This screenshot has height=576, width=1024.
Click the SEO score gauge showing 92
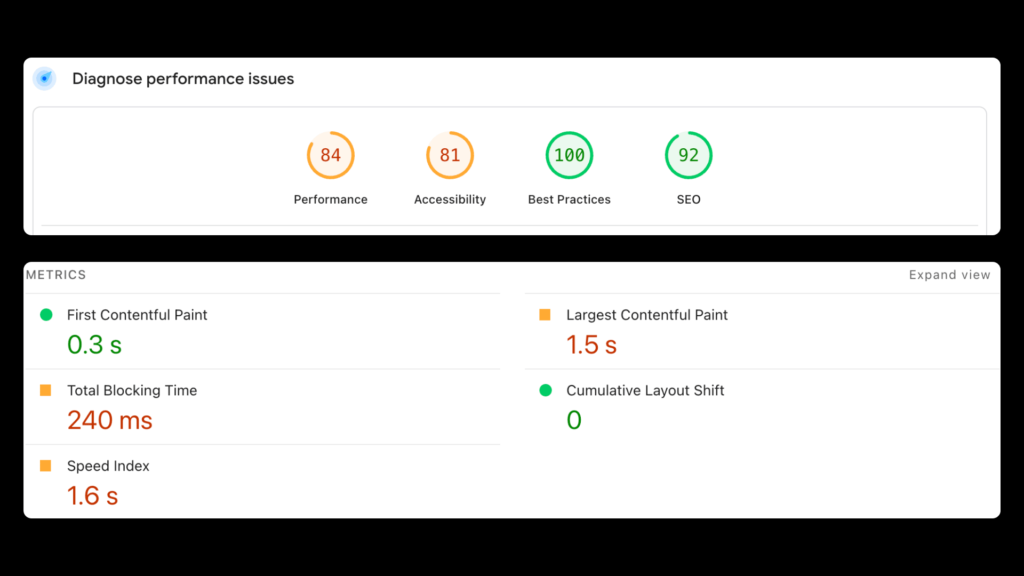(688, 156)
